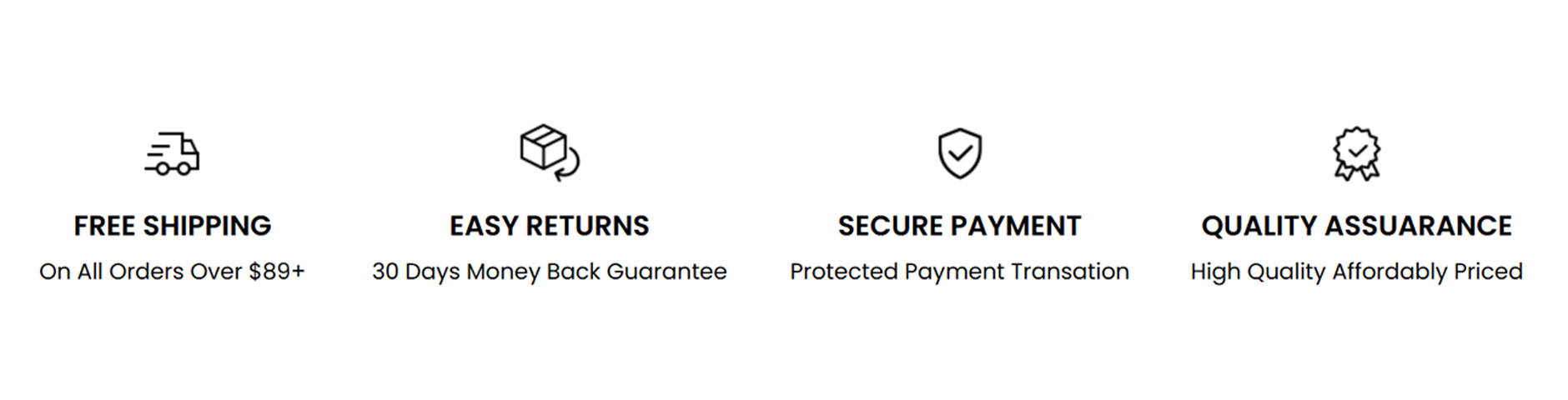Screen dimensions: 1568x400
Task: Click "On All Orders Over $89+" text
Action: (x=172, y=272)
